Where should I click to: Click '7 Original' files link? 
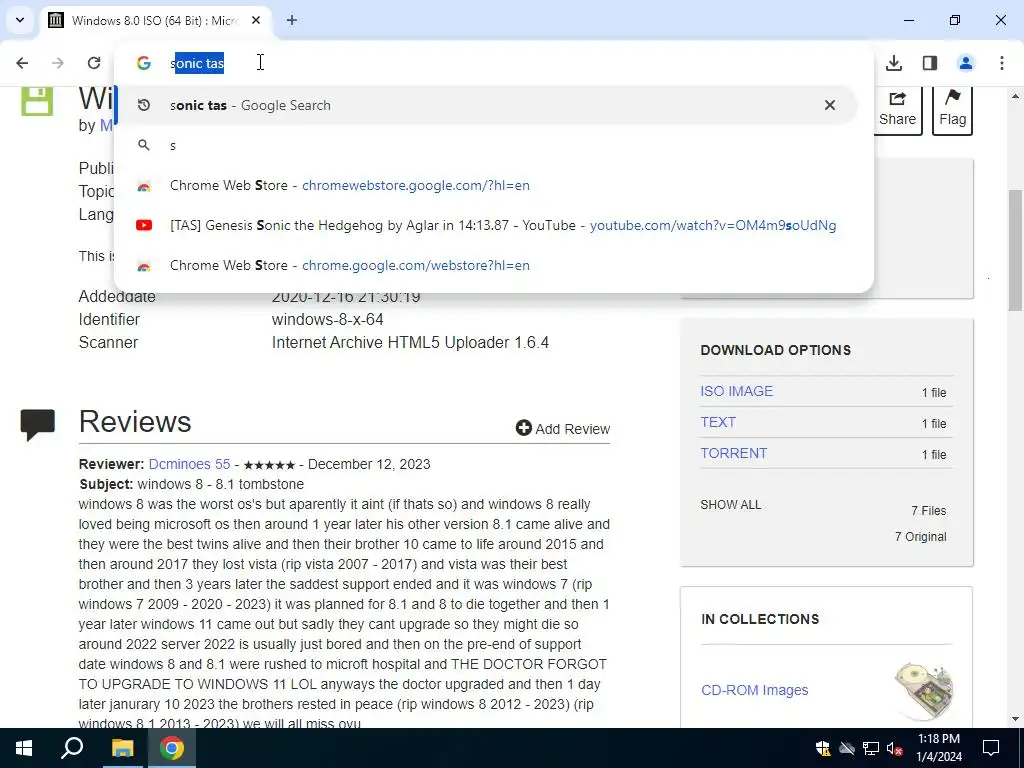(920, 537)
